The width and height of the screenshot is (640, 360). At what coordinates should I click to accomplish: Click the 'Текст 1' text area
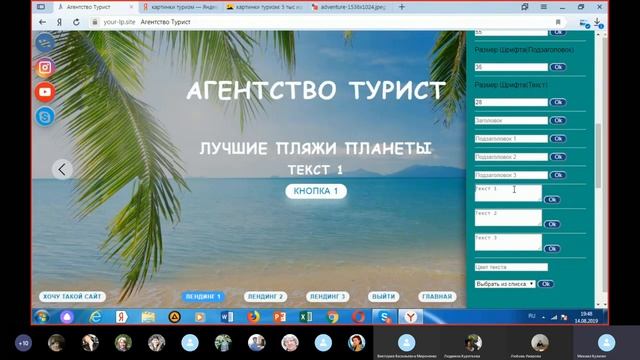coord(508,193)
